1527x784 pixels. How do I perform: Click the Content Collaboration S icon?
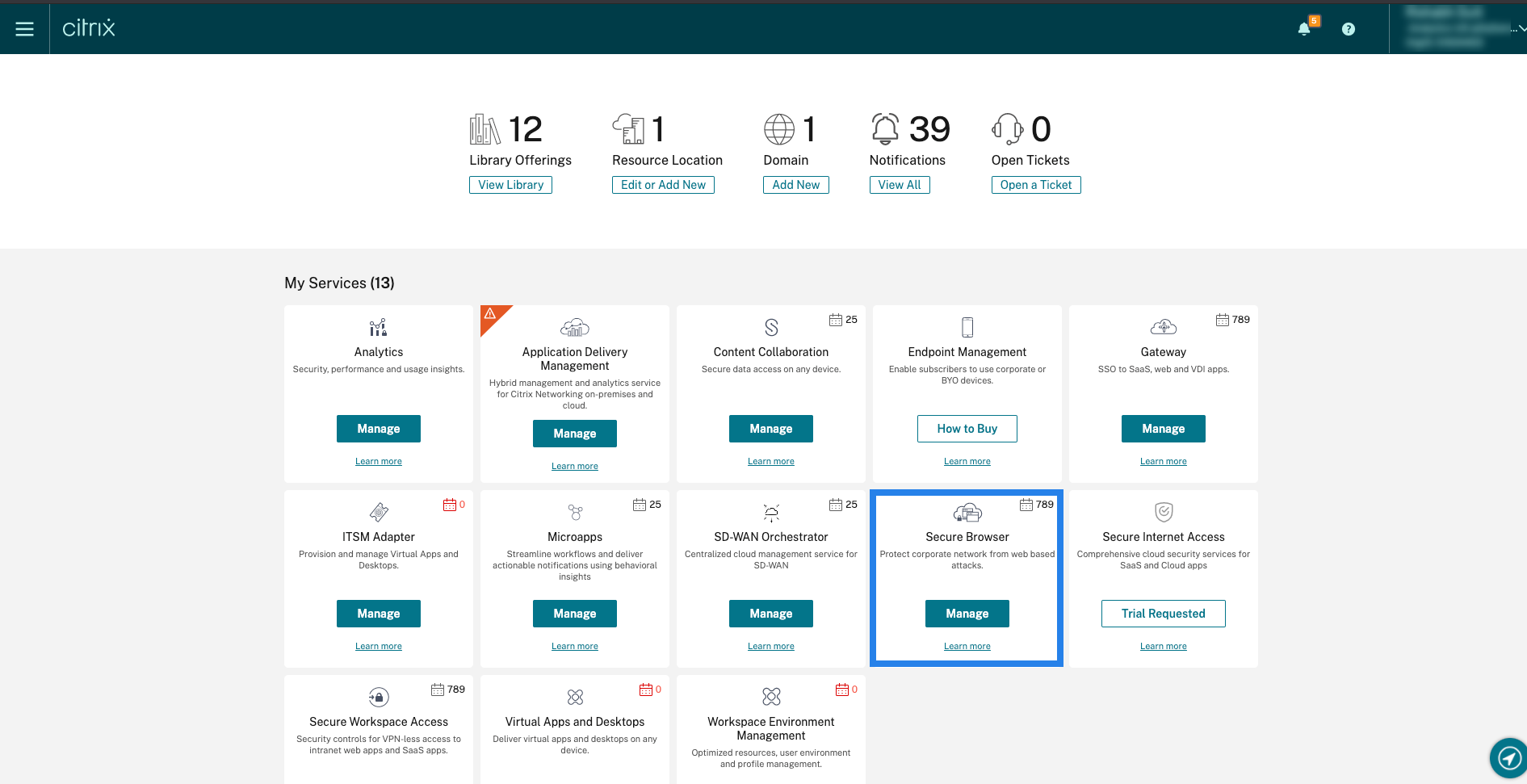[771, 327]
